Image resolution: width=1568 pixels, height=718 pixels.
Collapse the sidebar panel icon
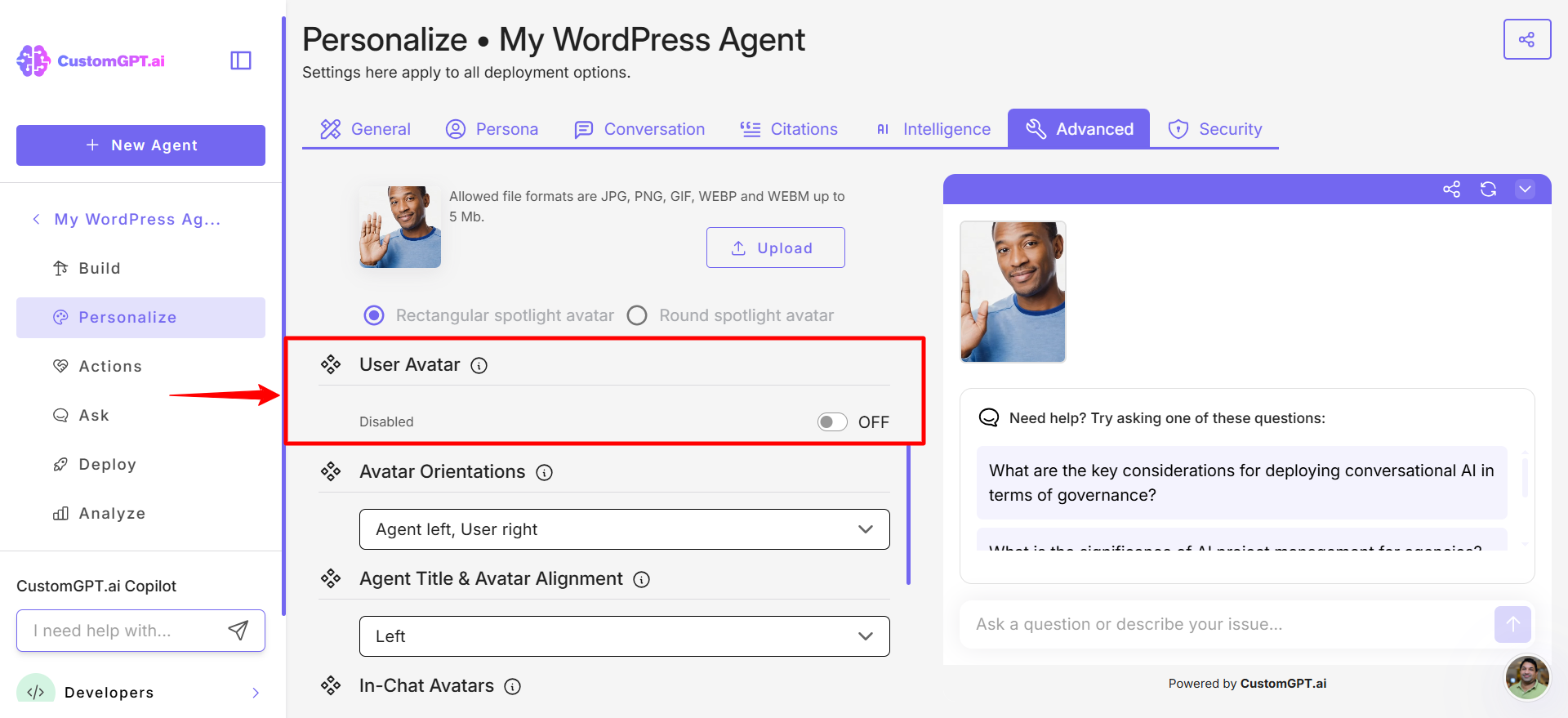241,60
